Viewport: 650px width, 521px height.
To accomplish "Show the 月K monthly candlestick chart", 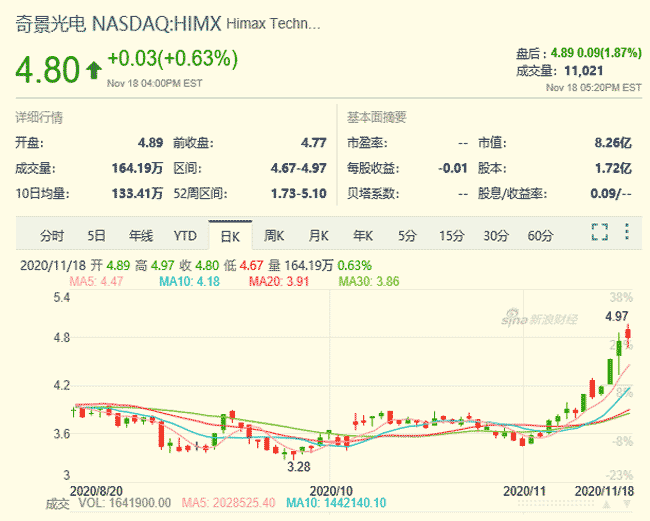I will (x=319, y=236).
